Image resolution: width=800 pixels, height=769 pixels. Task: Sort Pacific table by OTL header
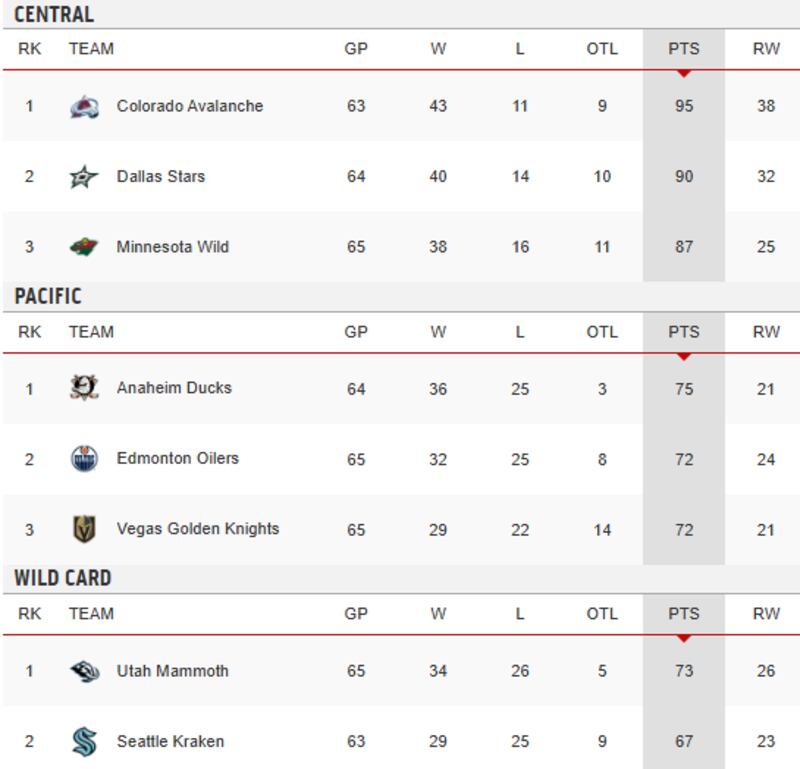(602, 332)
